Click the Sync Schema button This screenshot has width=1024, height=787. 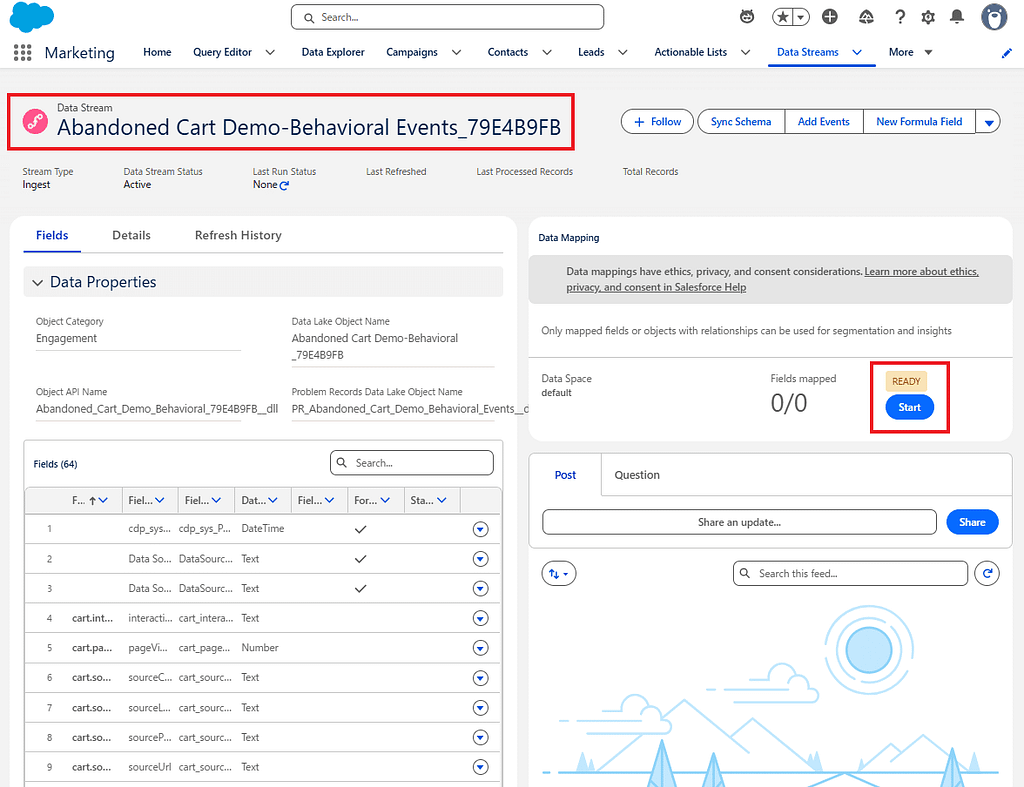click(x=741, y=121)
